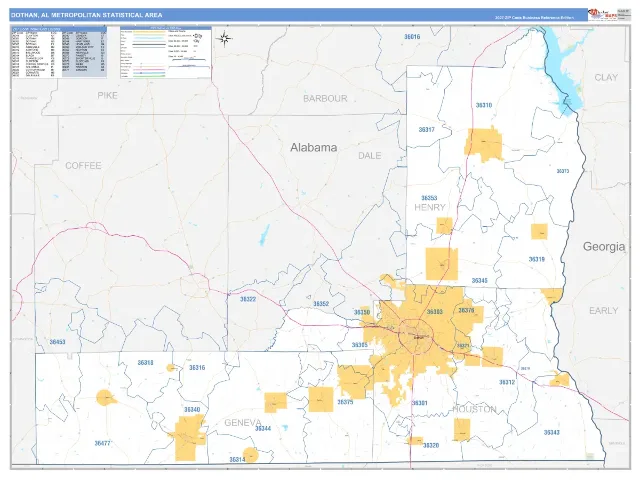Screen dimensions: 640x480
Task: Click the COFFEE county label
Action: (x=83, y=166)
